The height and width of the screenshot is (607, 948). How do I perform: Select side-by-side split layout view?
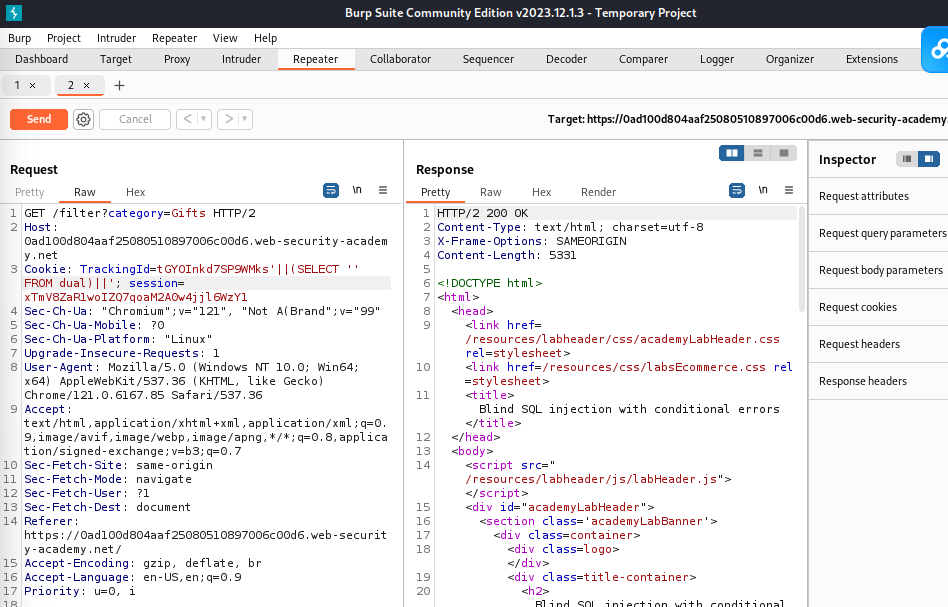(x=732, y=153)
